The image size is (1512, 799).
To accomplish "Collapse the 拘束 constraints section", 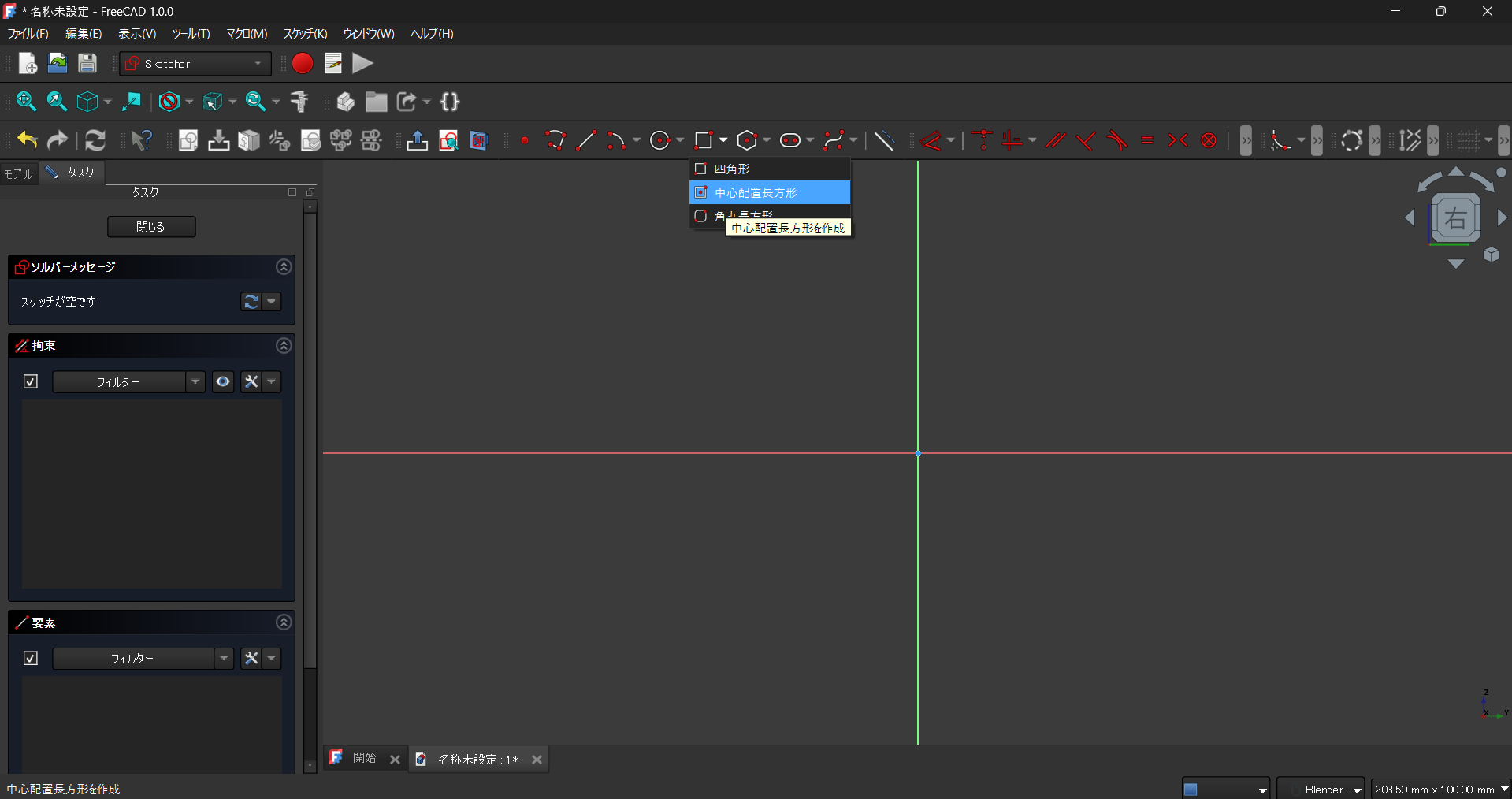I will [x=284, y=346].
